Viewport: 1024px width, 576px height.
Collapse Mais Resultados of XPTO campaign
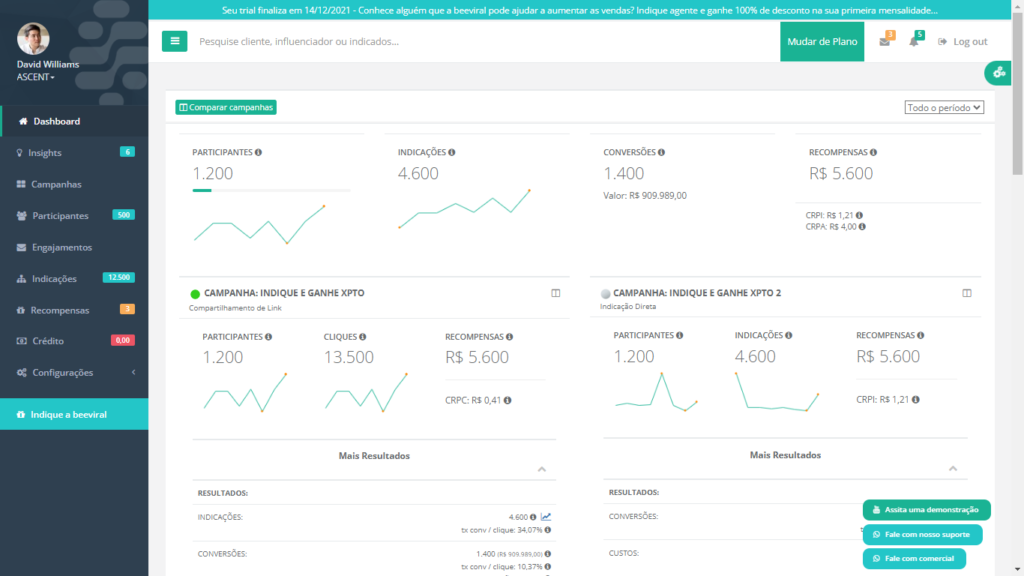[541, 469]
